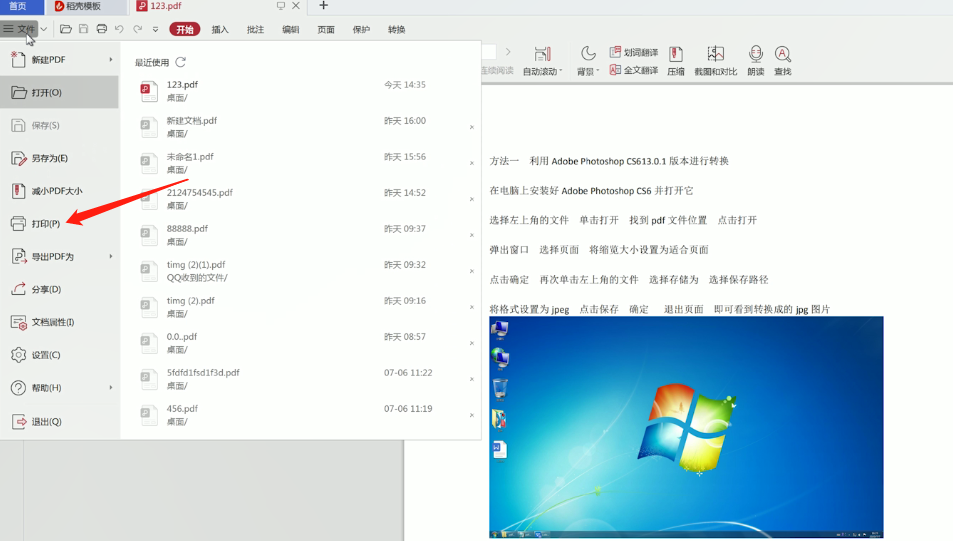Click the monitor icon on 123.pdf tab
This screenshot has height=541, width=953.
(x=281, y=5)
